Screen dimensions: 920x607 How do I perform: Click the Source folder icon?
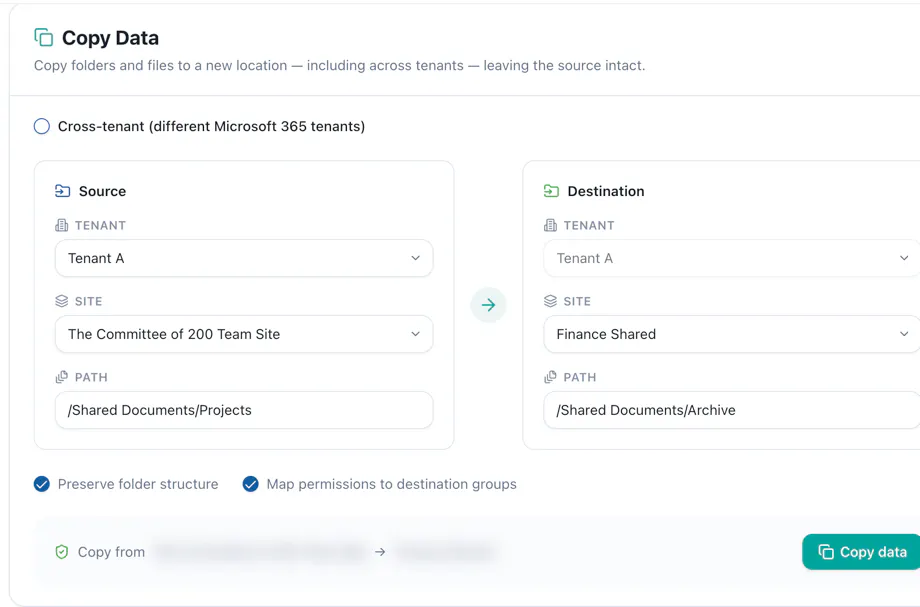coord(62,191)
